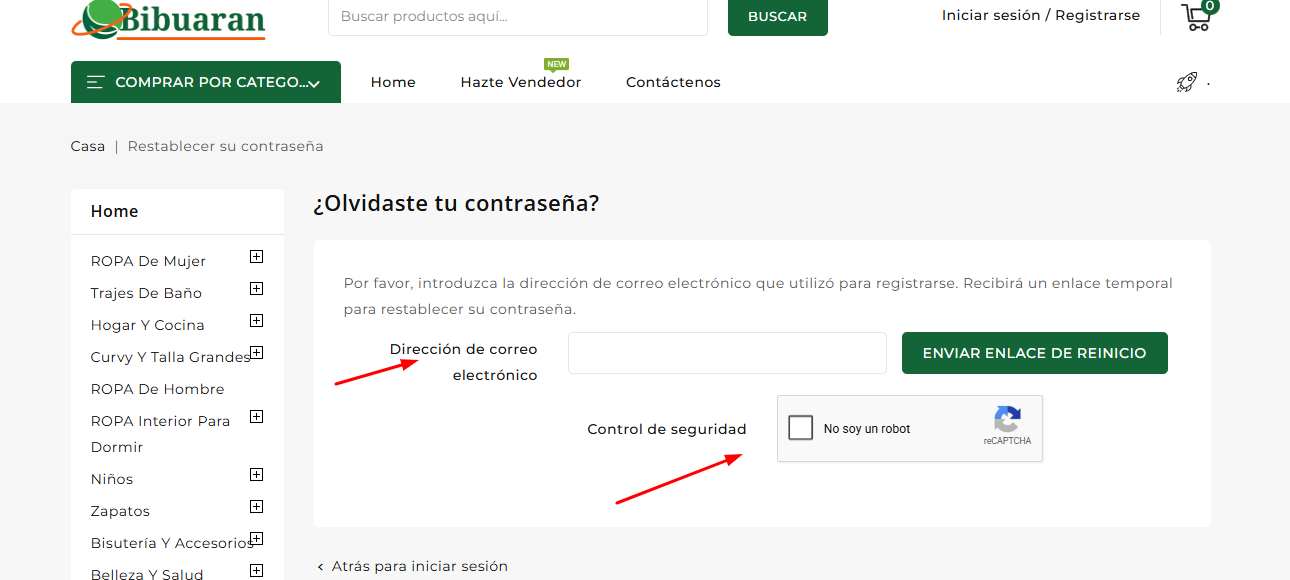Open the Hazte Vendedor menu item

[520, 82]
